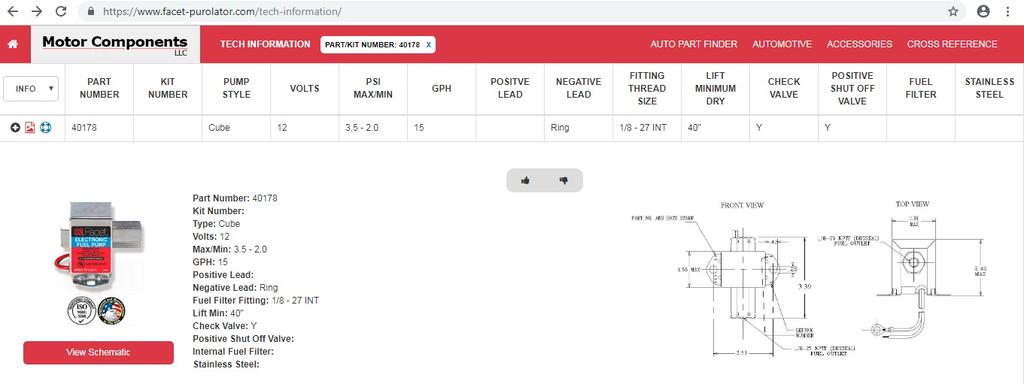Open the browser three-dot menu
1024x384 pixels.
click(x=1008, y=11)
